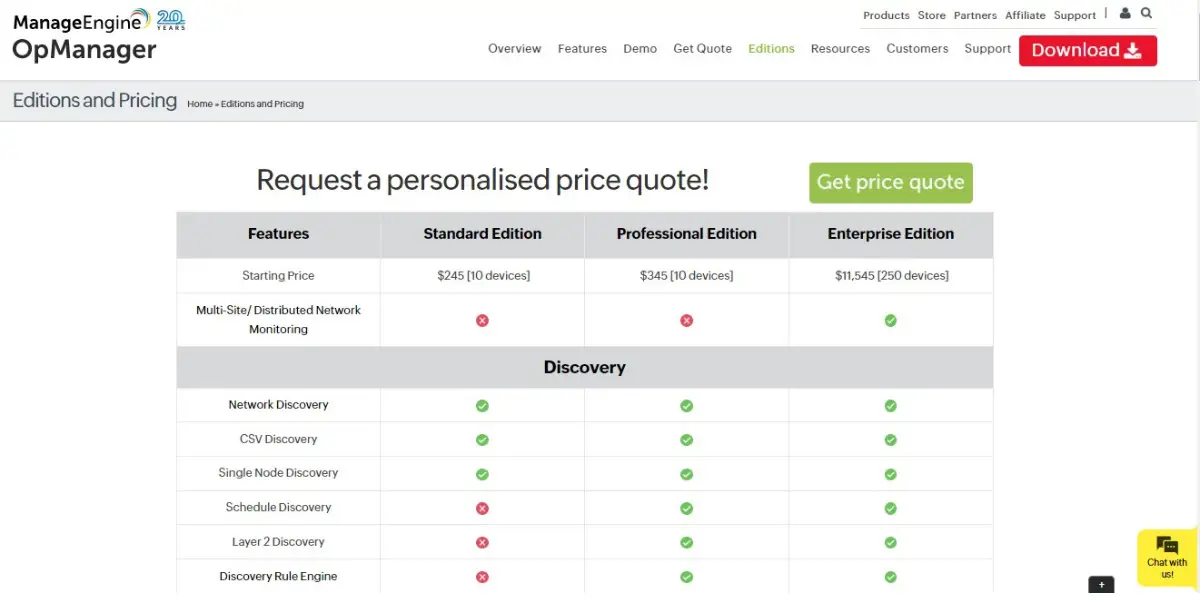Click the Get price quote button
Image resolution: width=1200 pixels, height=600 pixels.
891,183
